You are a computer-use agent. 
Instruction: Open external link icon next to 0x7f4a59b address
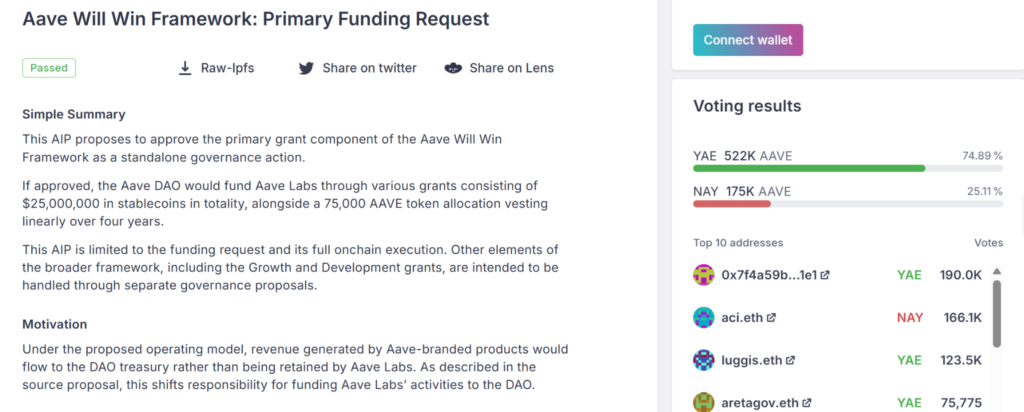coord(825,274)
